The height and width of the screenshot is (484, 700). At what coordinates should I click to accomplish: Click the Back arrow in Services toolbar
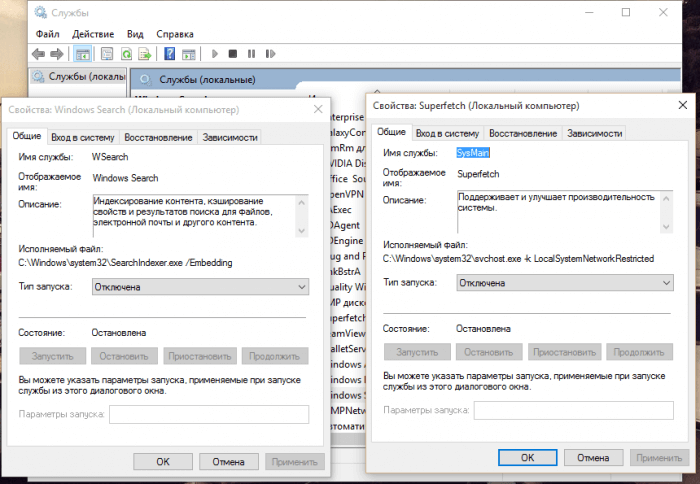coord(37,54)
